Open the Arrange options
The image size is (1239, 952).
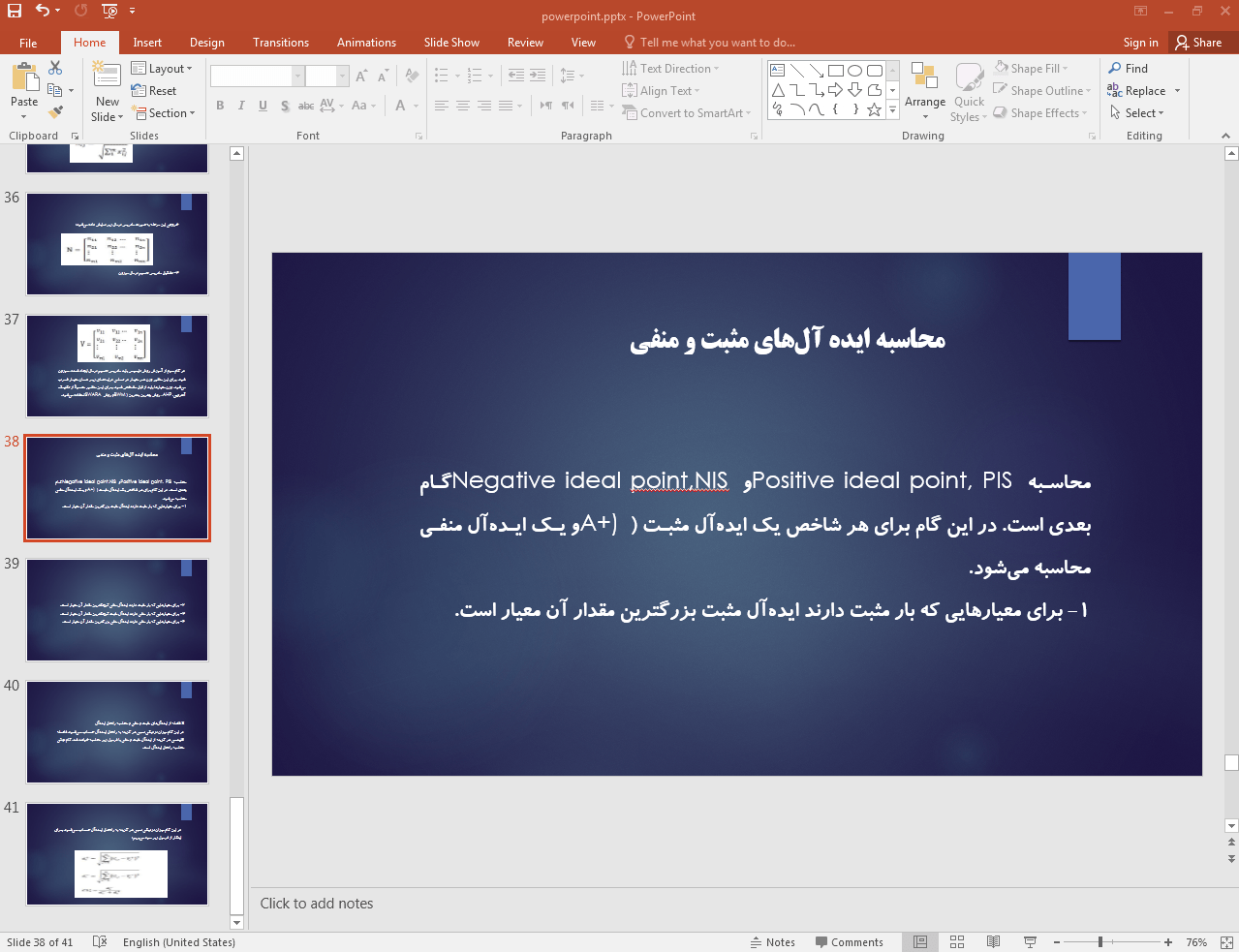tap(924, 91)
